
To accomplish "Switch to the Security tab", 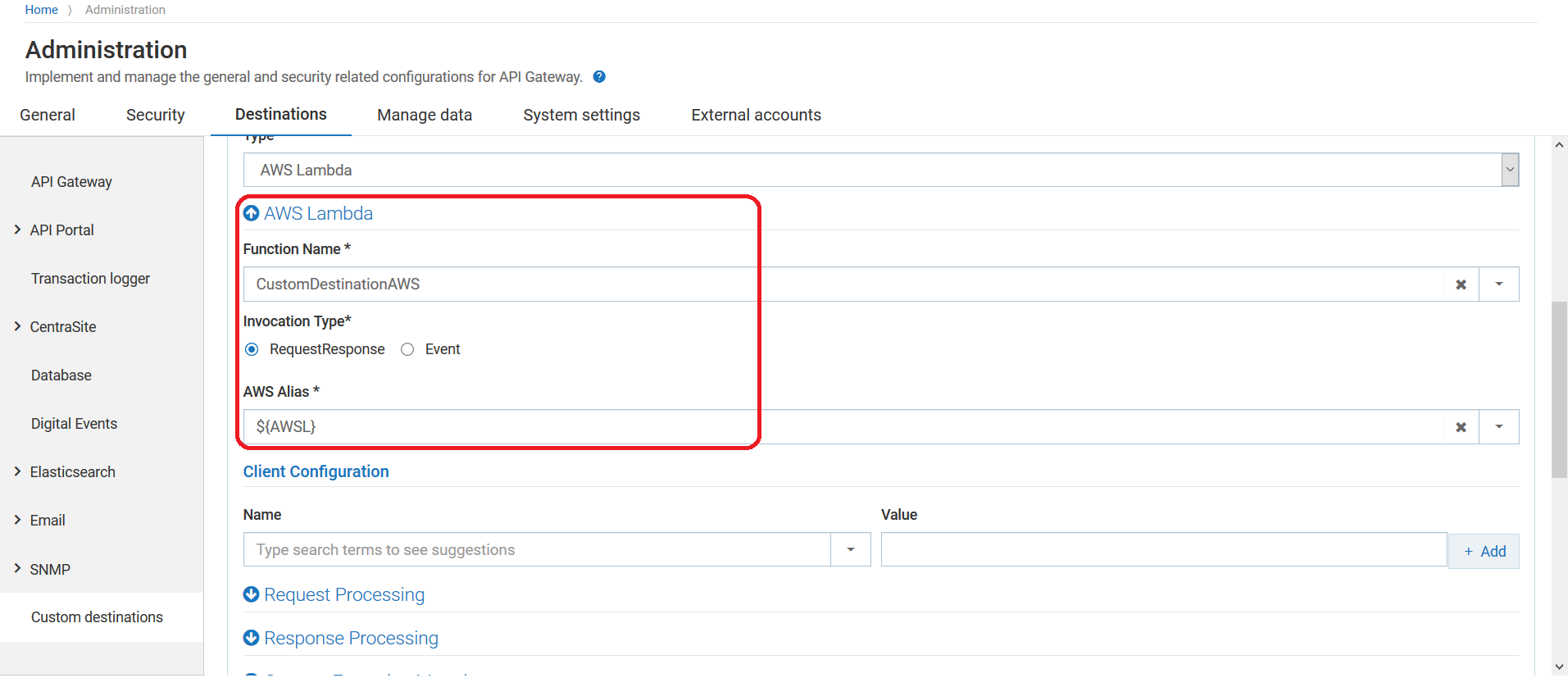I will click(156, 115).
